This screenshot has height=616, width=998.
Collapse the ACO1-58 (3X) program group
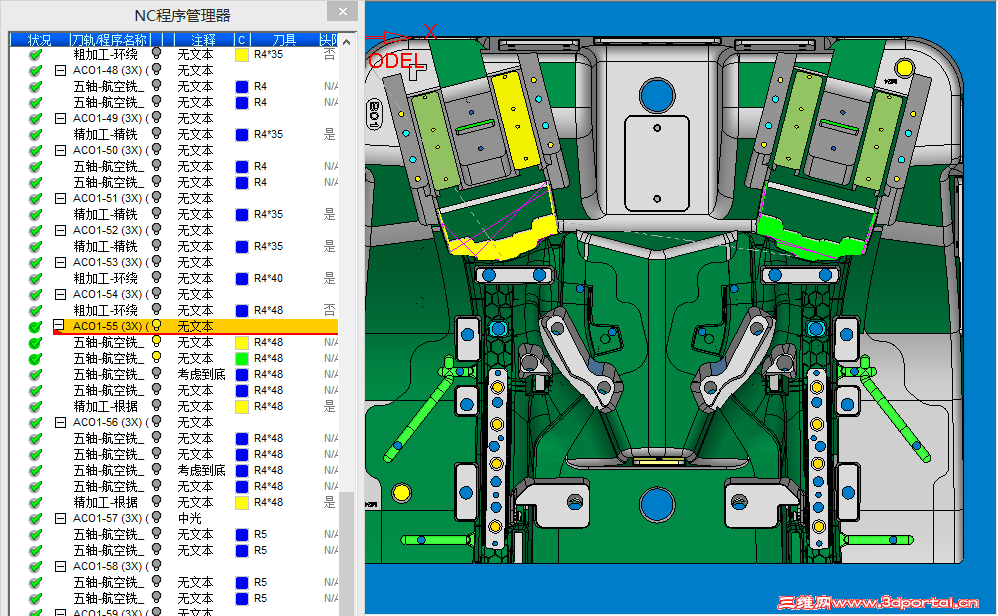point(60,566)
